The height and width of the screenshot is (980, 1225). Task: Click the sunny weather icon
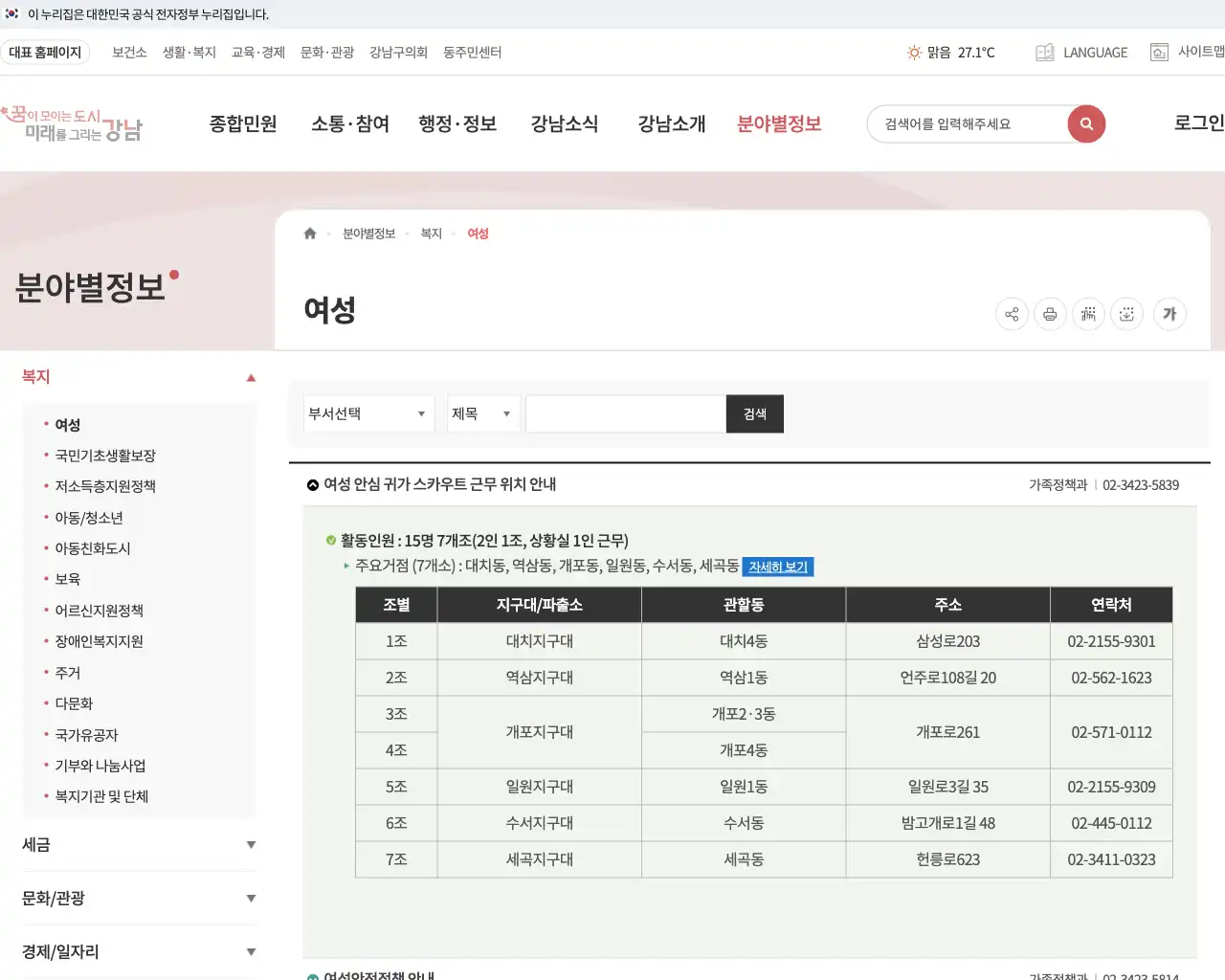[914, 53]
